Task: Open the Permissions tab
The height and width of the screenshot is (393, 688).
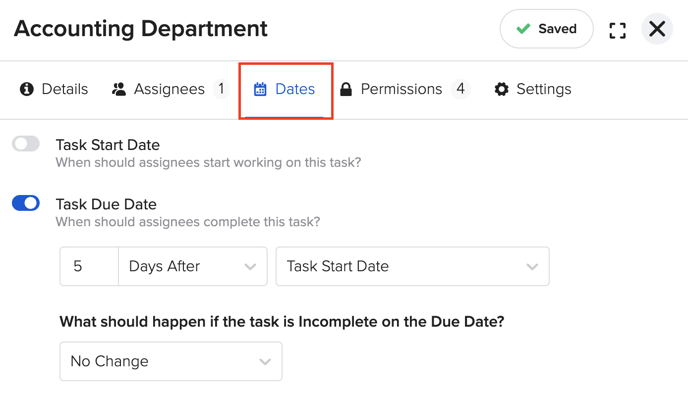Action: click(x=405, y=89)
